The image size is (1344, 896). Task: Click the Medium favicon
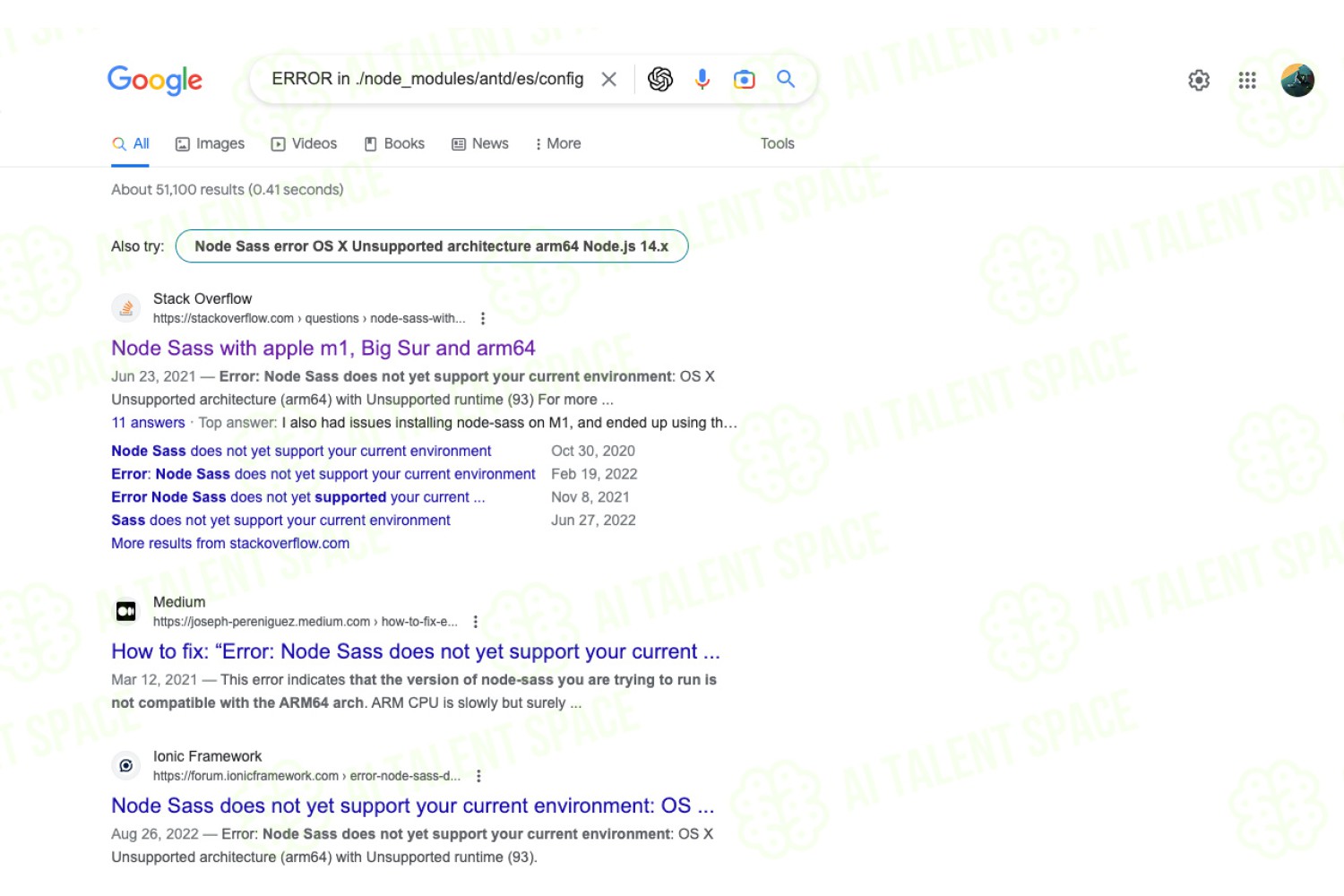pyautogui.click(x=126, y=611)
